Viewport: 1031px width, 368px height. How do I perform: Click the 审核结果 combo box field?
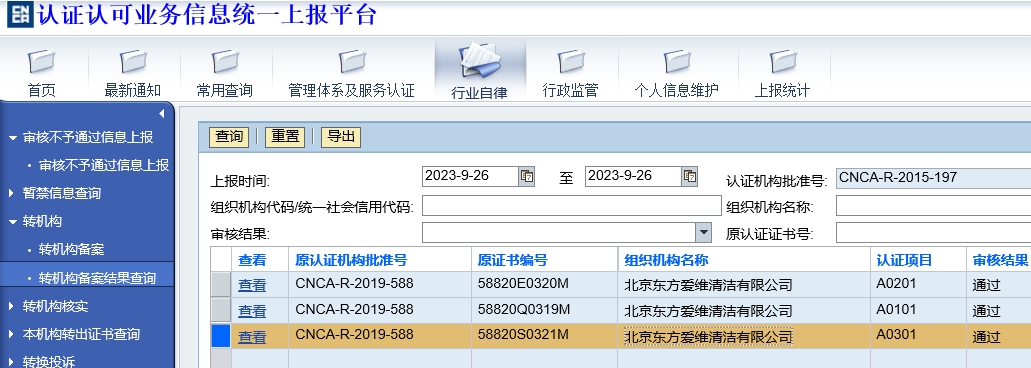(559, 233)
